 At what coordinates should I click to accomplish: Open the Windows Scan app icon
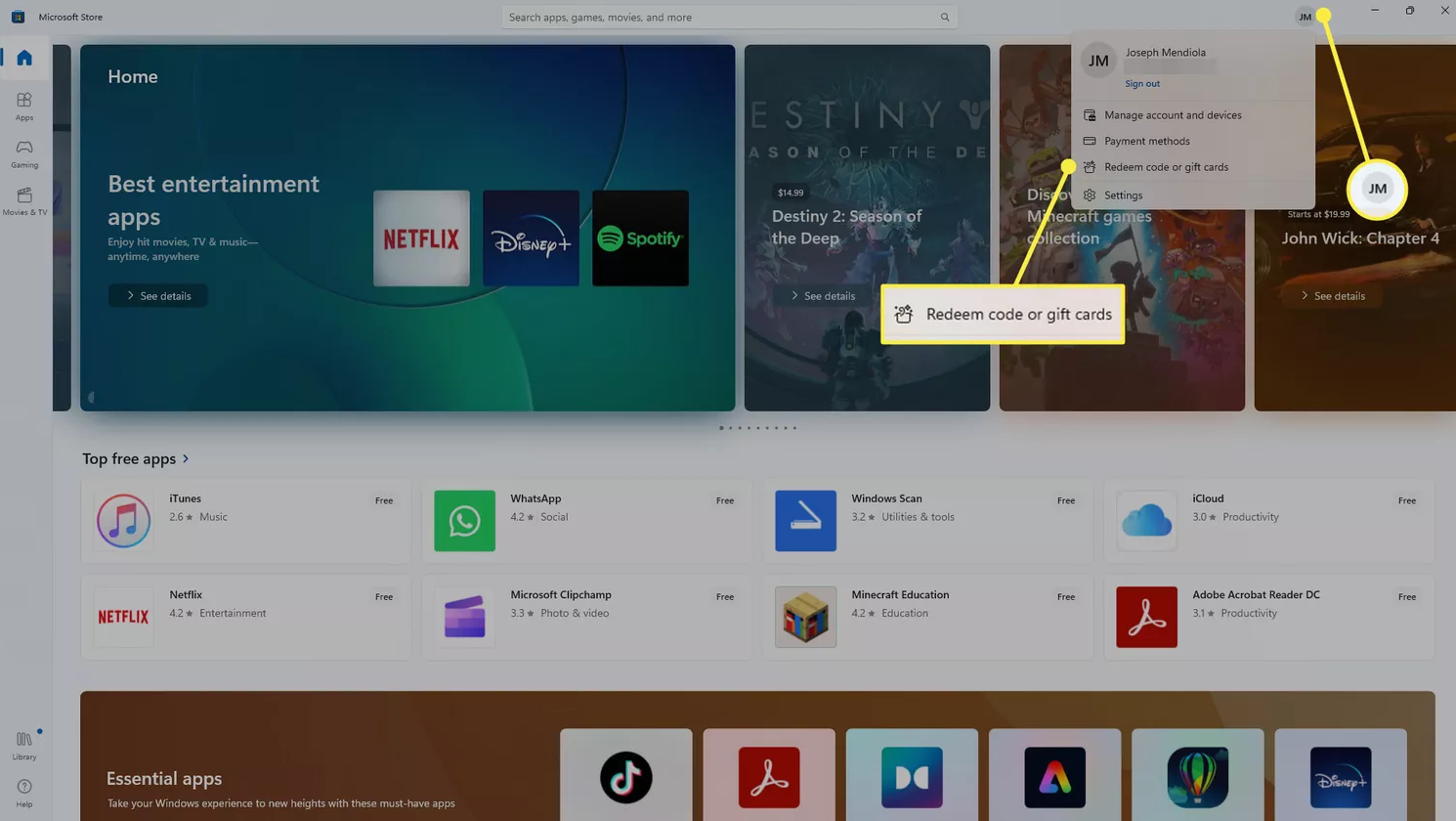point(805,521)
